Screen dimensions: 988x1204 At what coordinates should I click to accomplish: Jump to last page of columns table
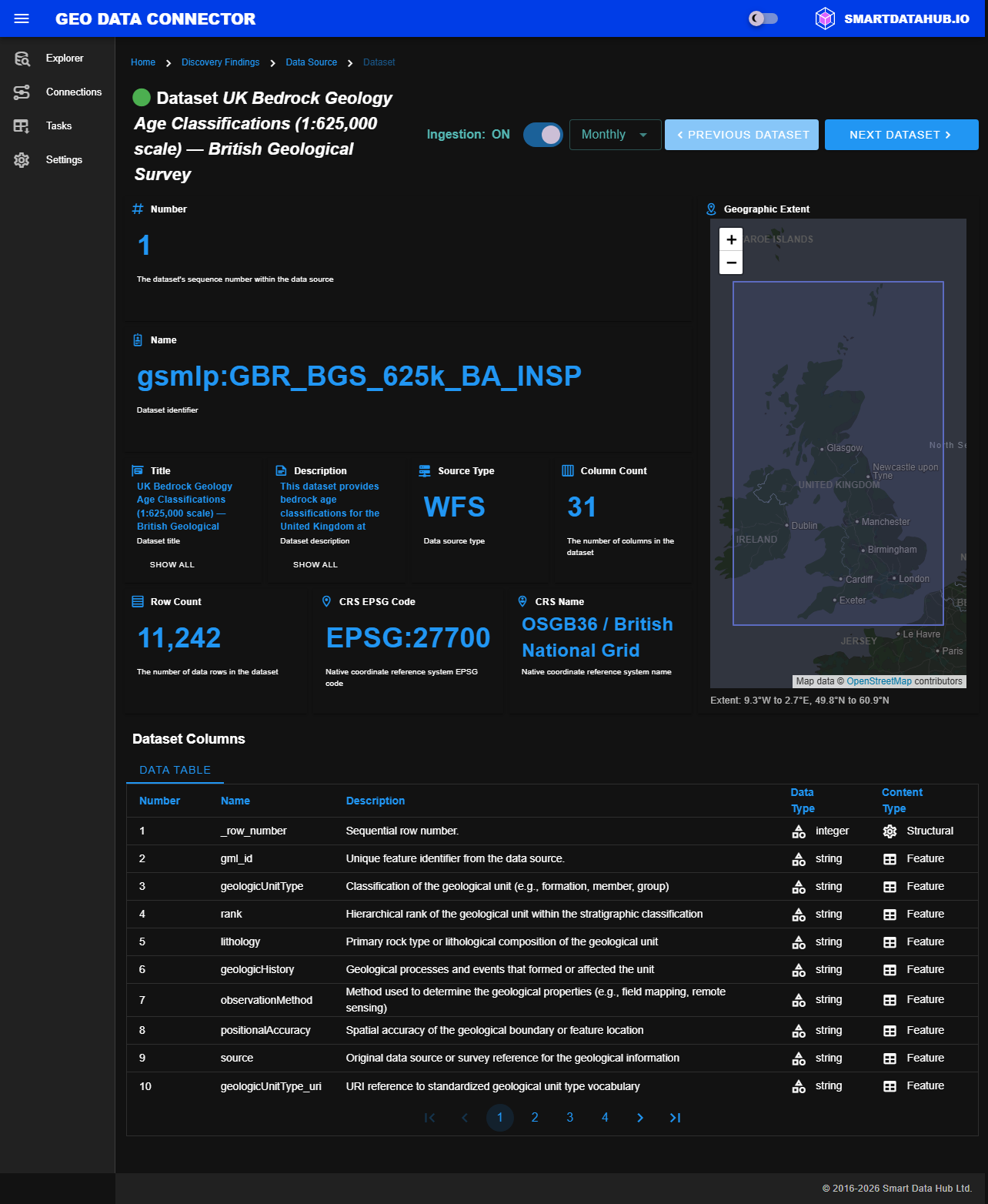point(675,1118)
